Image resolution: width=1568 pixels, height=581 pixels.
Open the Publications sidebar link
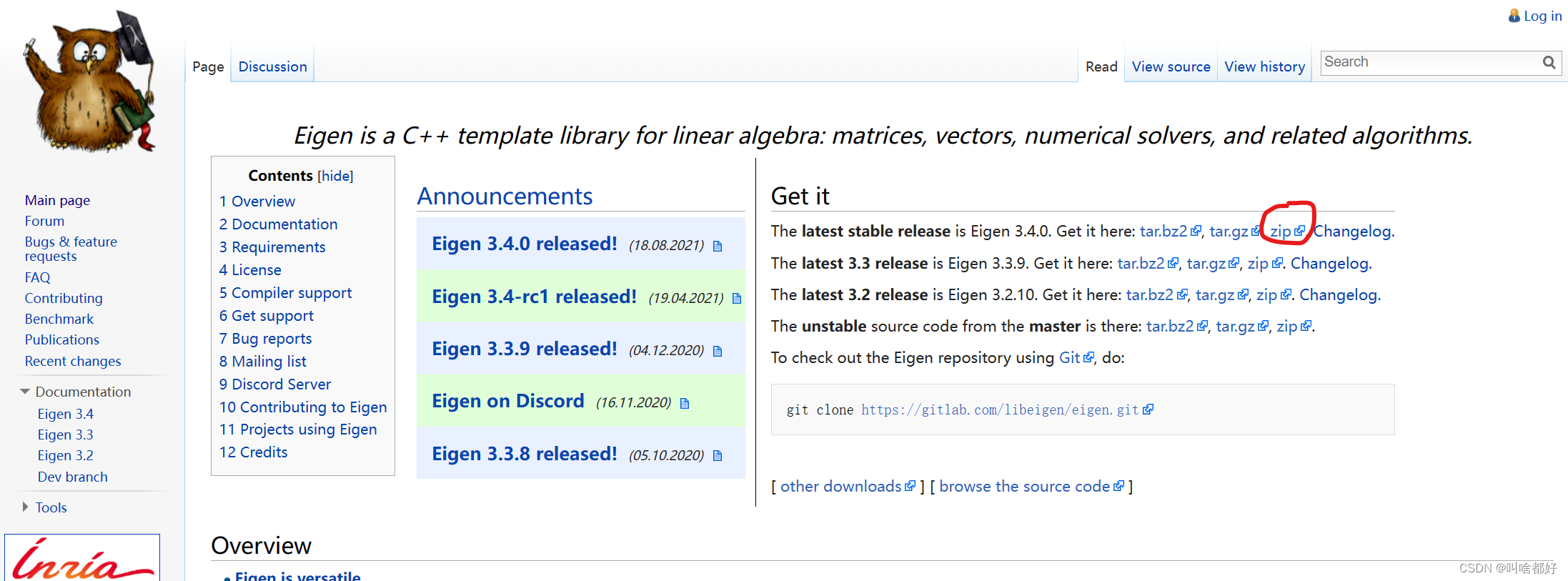62,339
